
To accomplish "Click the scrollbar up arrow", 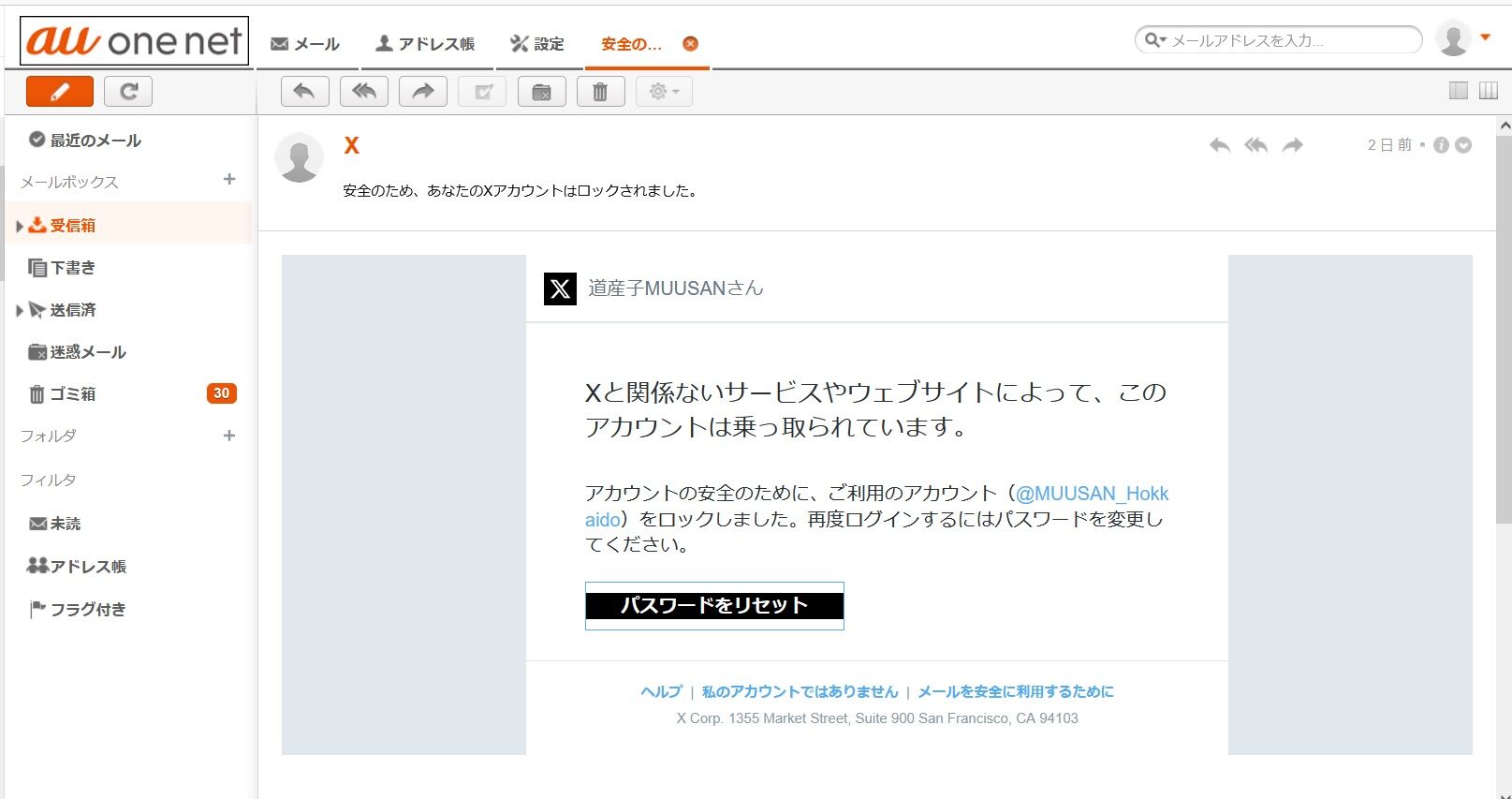I will [1505, 126].
